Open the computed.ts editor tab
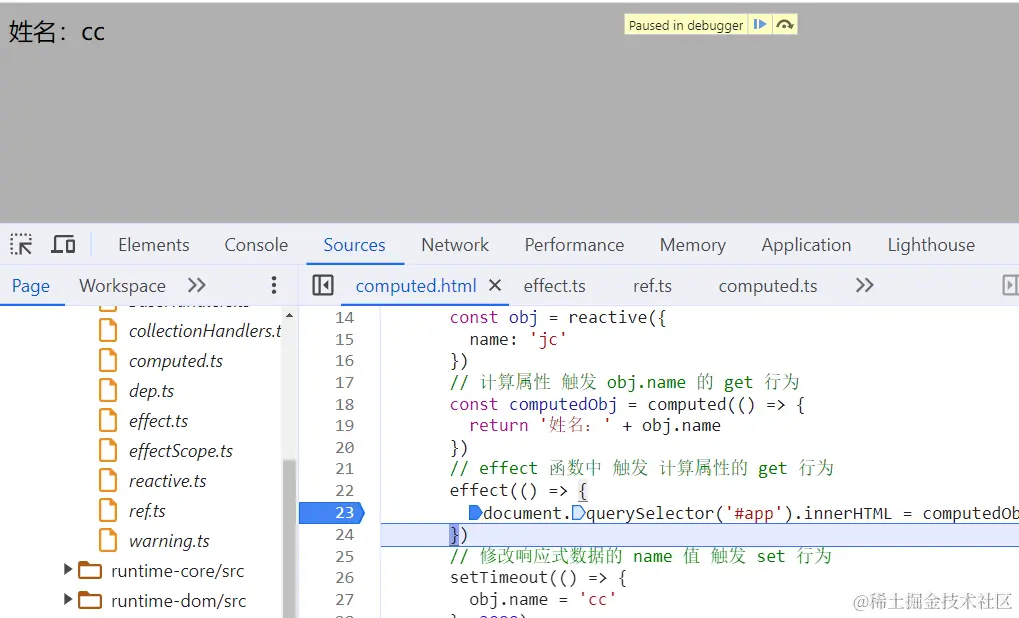1019x618 pixels. (x=767, y=286)
